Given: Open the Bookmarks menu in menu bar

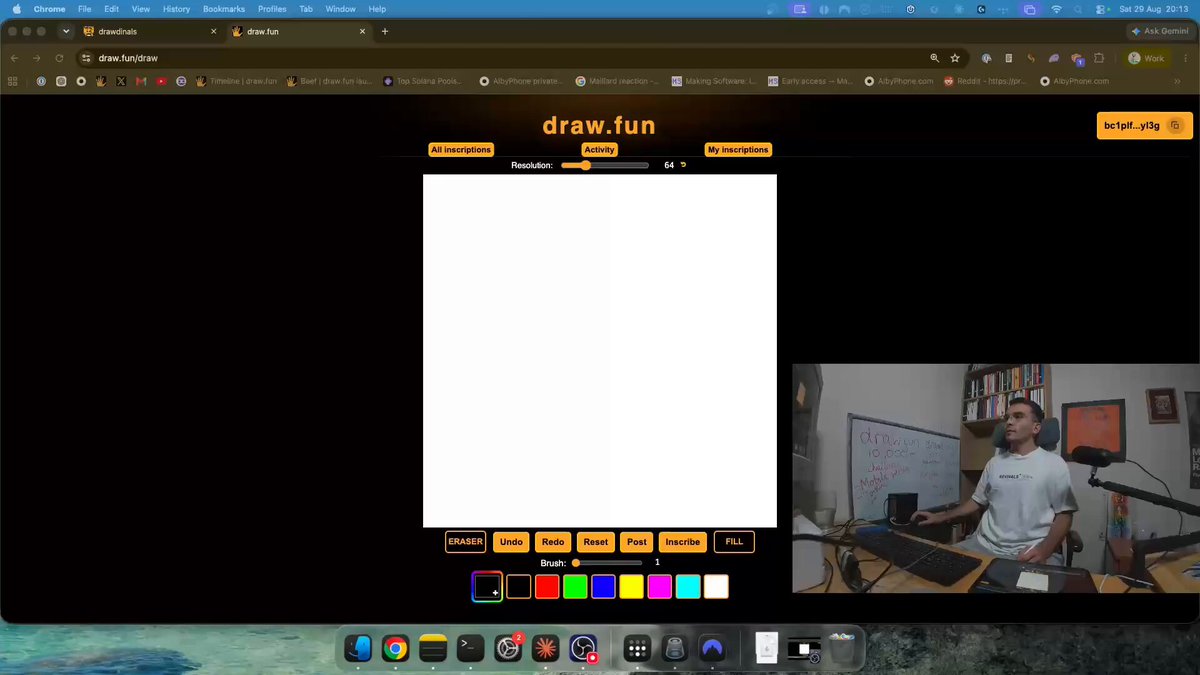Looking at the screenshot, I should point(224,9).
